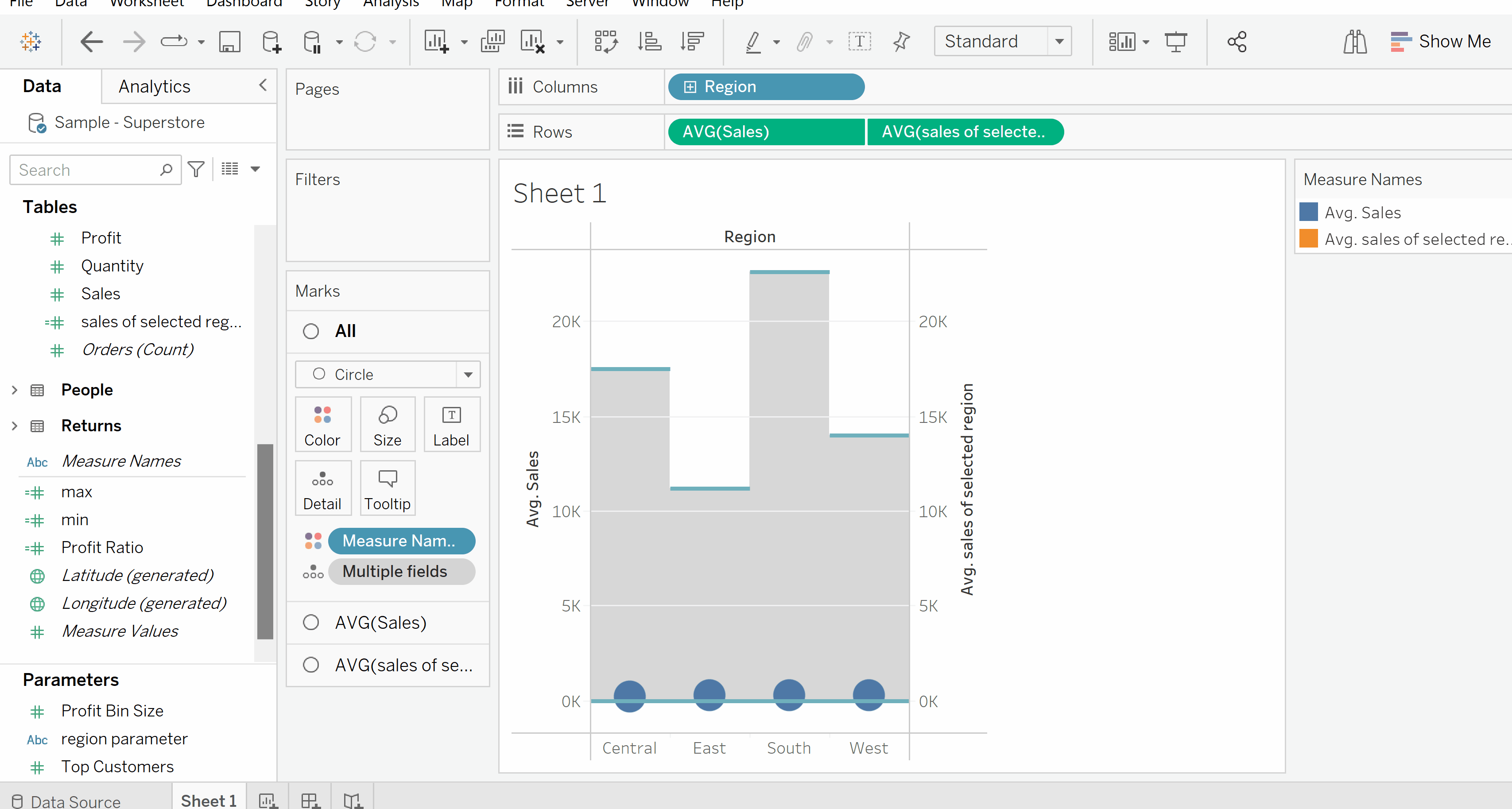Open the Standard fit dropdown

click(1059, 42)
